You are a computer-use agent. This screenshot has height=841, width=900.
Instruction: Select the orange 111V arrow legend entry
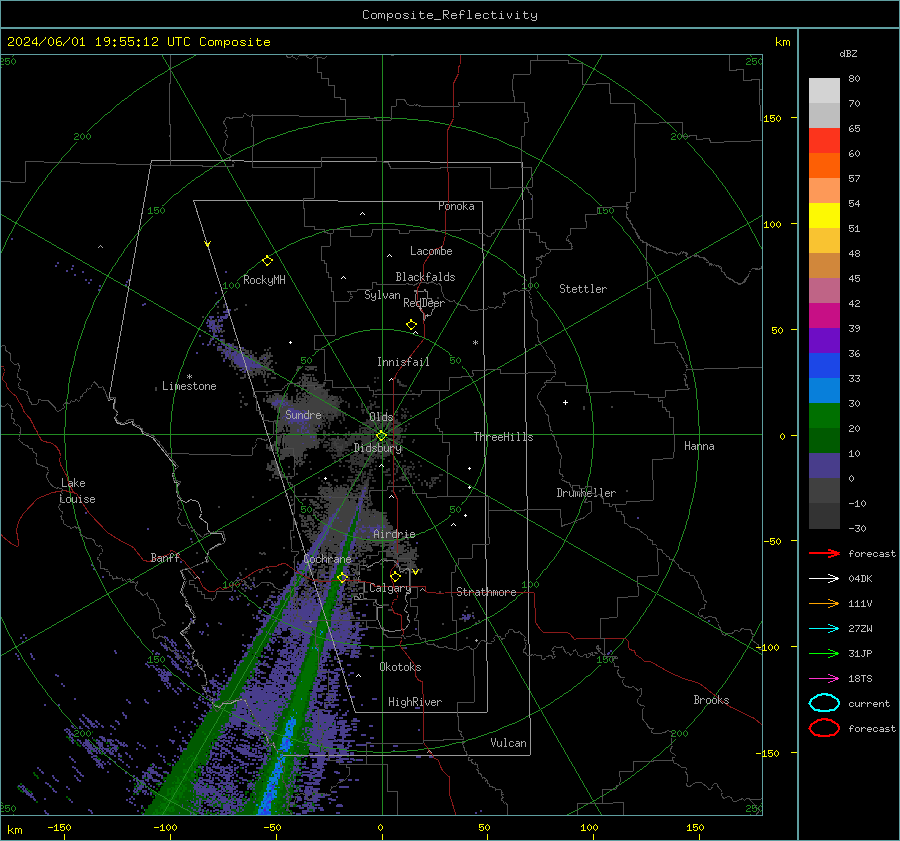pos(824,603)
